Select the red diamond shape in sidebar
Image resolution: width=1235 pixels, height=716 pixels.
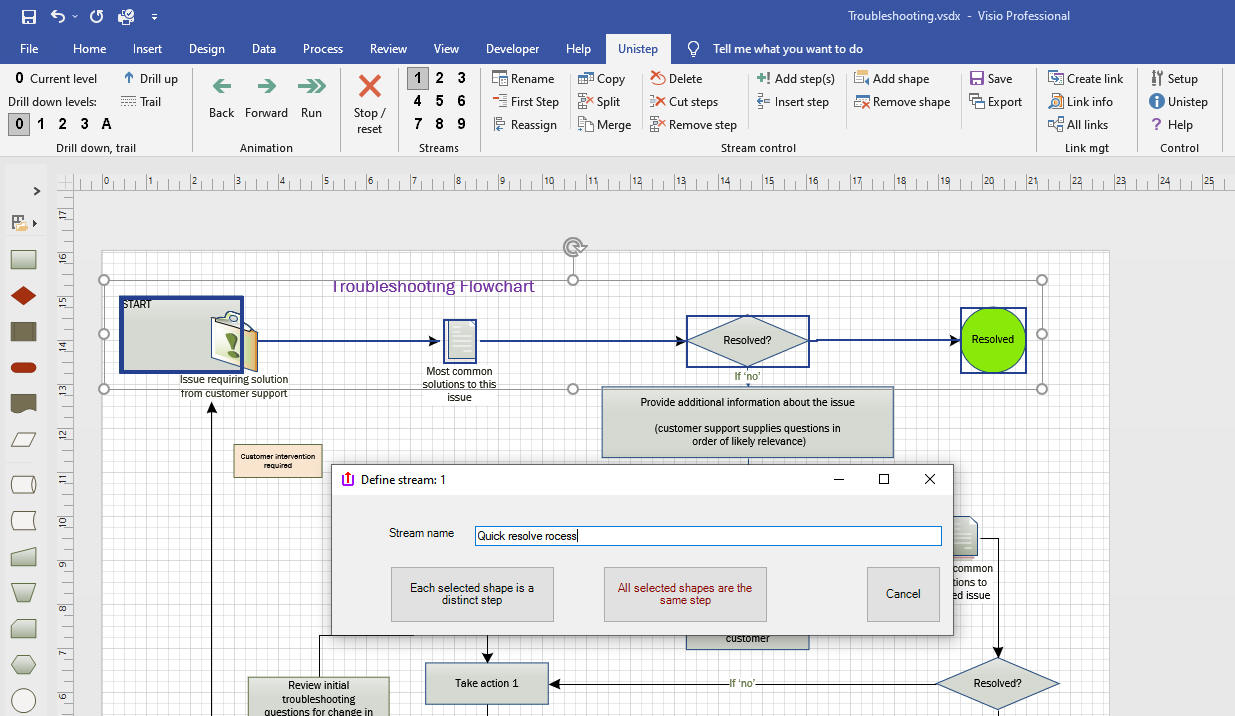(x=23, y=296)
